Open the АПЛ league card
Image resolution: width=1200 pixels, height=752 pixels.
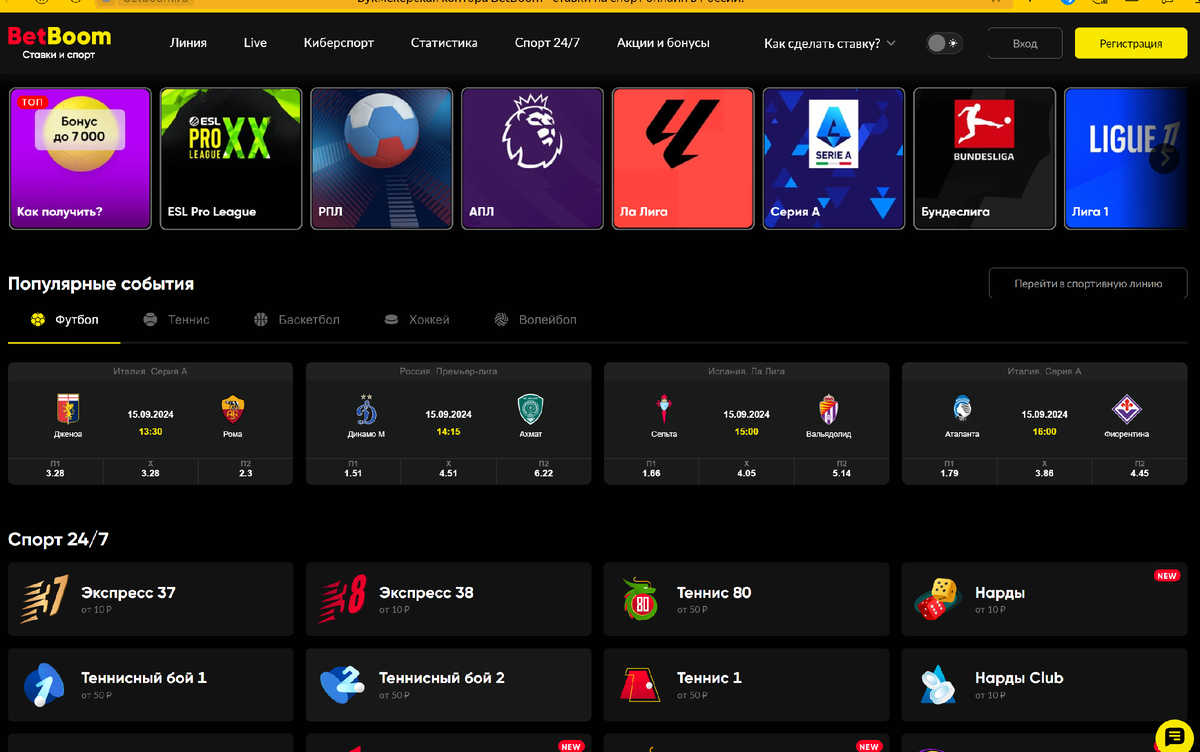pyautogui.click(x=533, y=158)
